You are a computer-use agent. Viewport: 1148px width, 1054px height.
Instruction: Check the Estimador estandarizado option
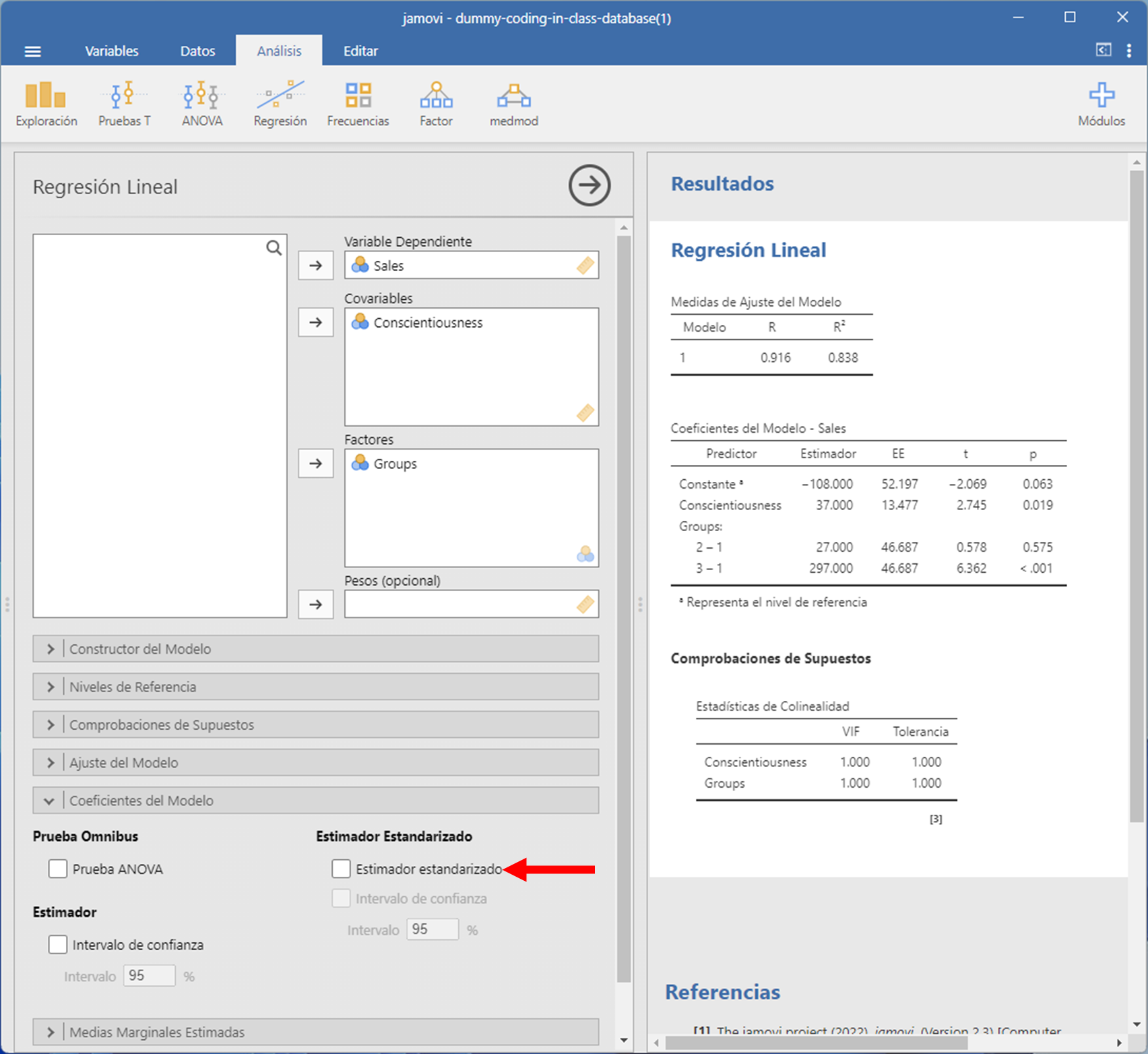click(342, 869)
